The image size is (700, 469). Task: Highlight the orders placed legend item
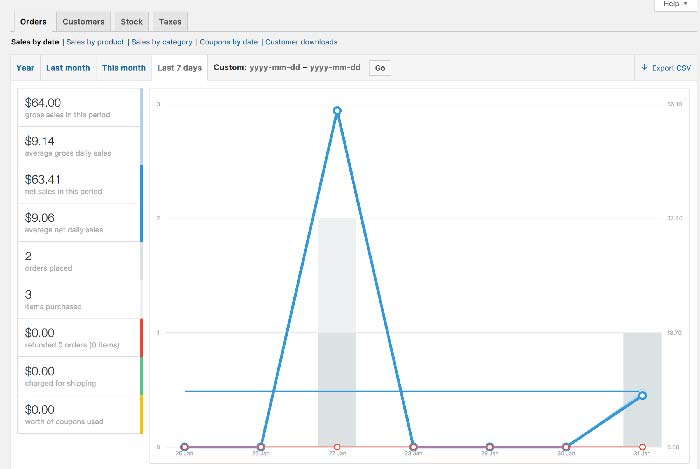[x=78, y=261]
